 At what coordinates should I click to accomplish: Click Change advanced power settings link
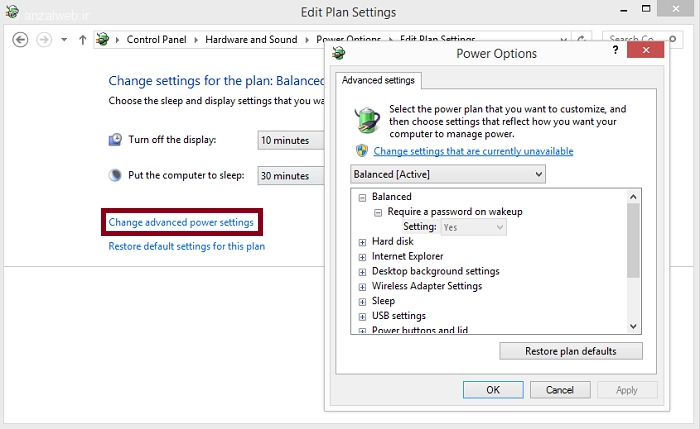(181, 222)
